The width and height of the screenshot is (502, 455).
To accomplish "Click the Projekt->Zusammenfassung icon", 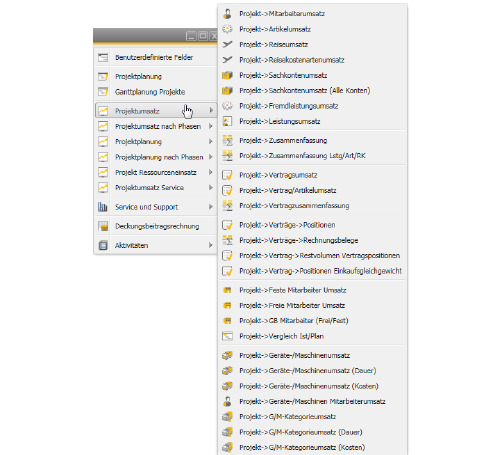I will 227,140.
